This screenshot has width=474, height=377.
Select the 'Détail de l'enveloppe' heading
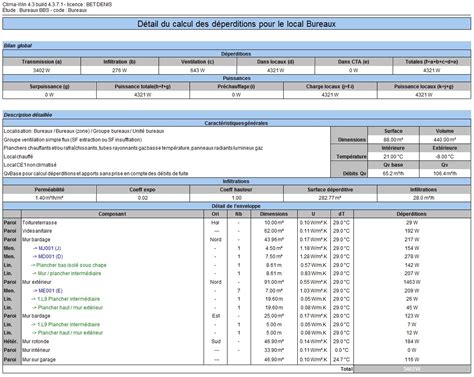236,206
